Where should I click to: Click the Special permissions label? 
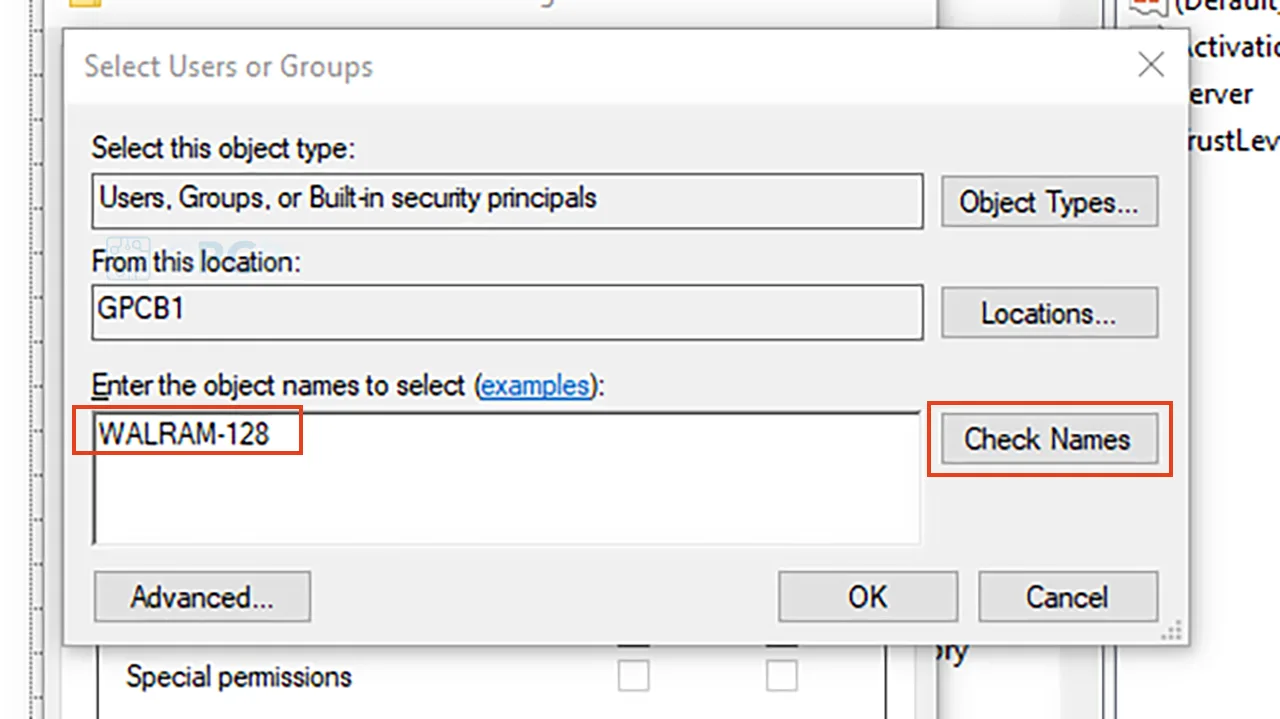239,676
